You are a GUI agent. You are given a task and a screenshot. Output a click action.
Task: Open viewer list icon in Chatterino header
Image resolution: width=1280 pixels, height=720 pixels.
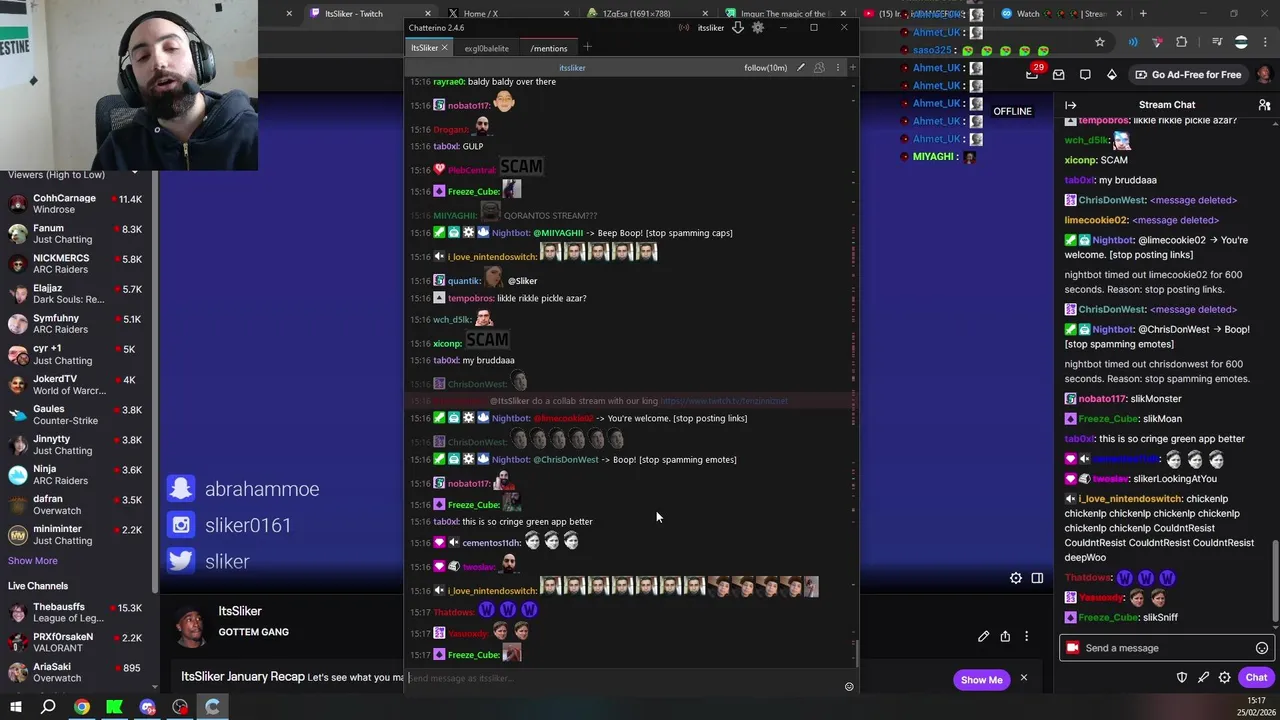819,68
